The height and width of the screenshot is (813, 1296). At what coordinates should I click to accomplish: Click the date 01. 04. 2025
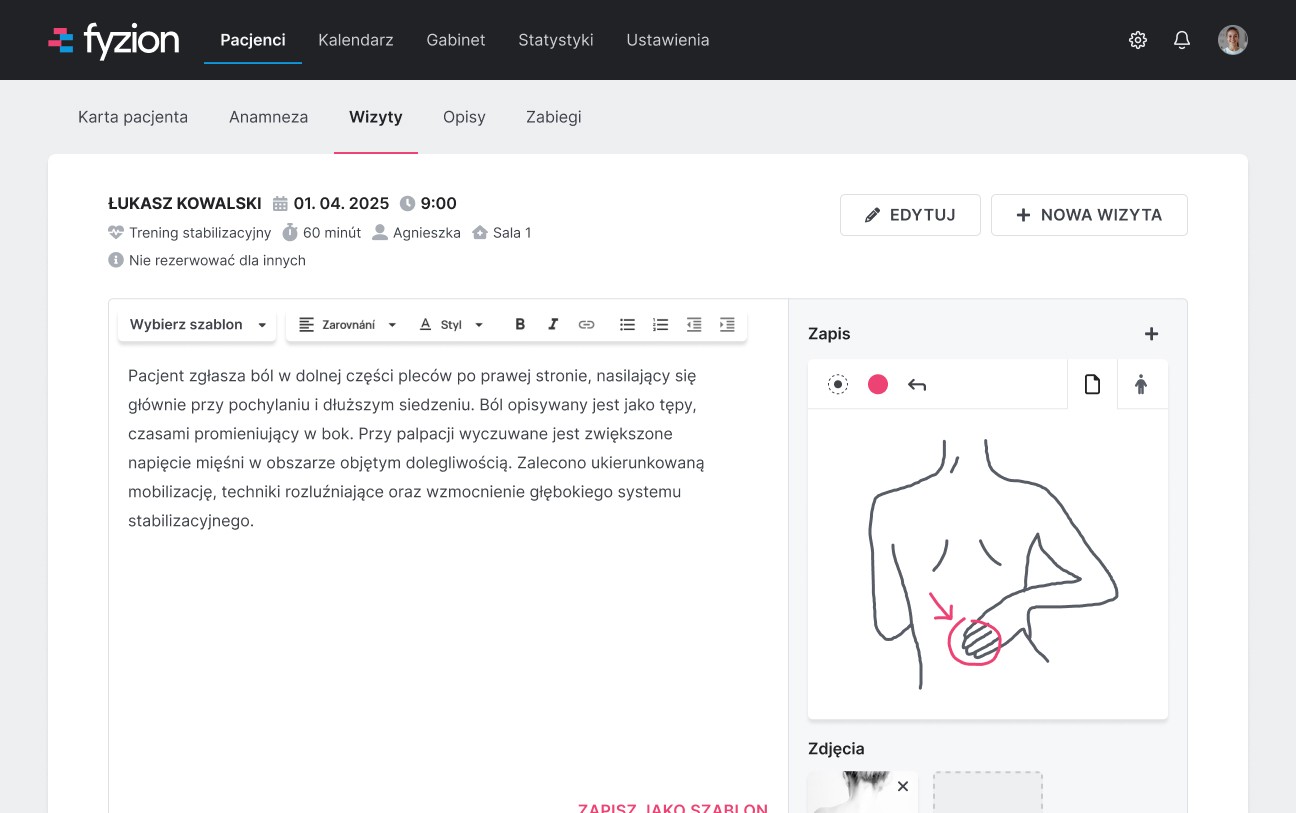tap(341, 204)
